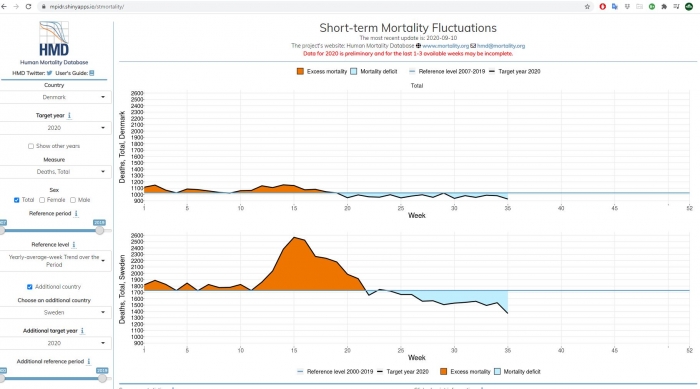Open the Country dropdown showing Denmark

click(x=54, y=97)
